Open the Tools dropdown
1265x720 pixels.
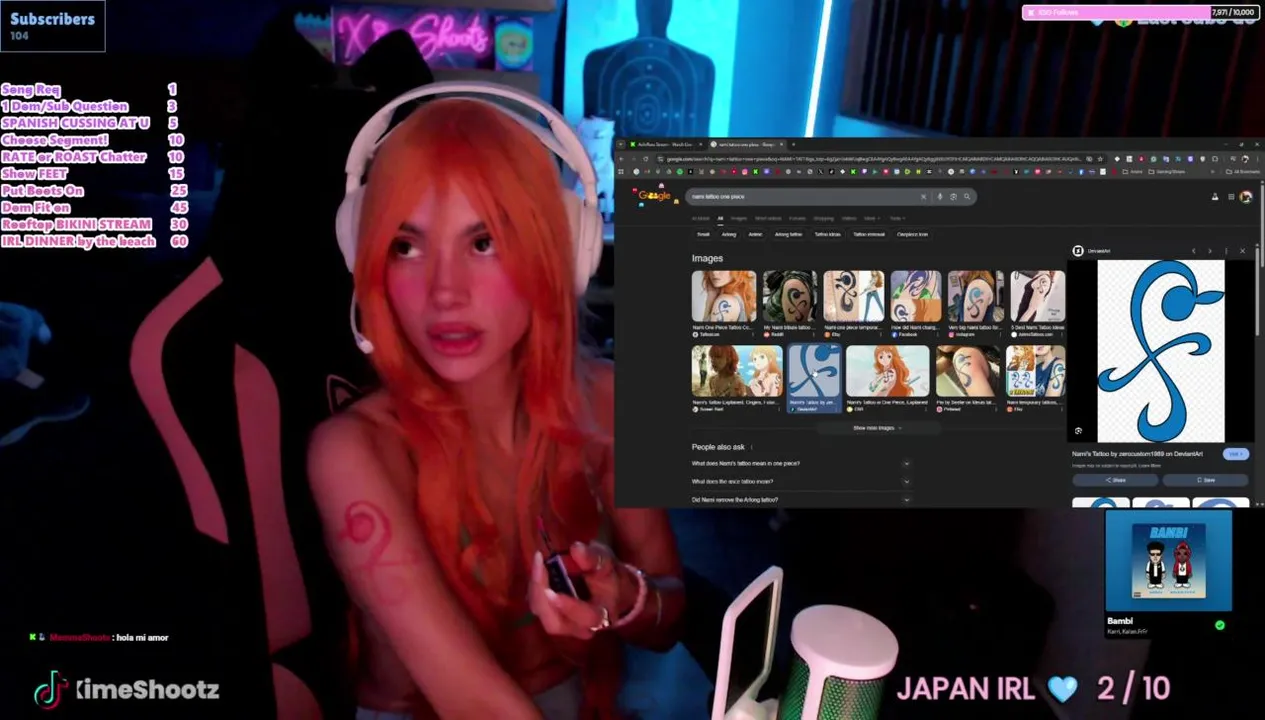[898, 218]
